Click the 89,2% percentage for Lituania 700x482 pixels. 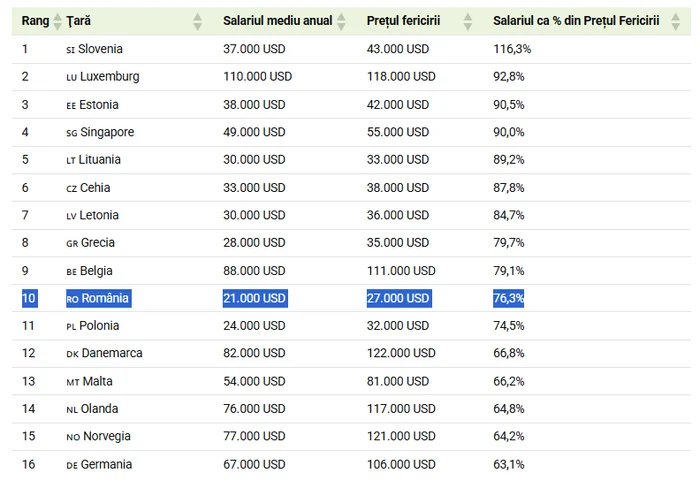point(508,159)
